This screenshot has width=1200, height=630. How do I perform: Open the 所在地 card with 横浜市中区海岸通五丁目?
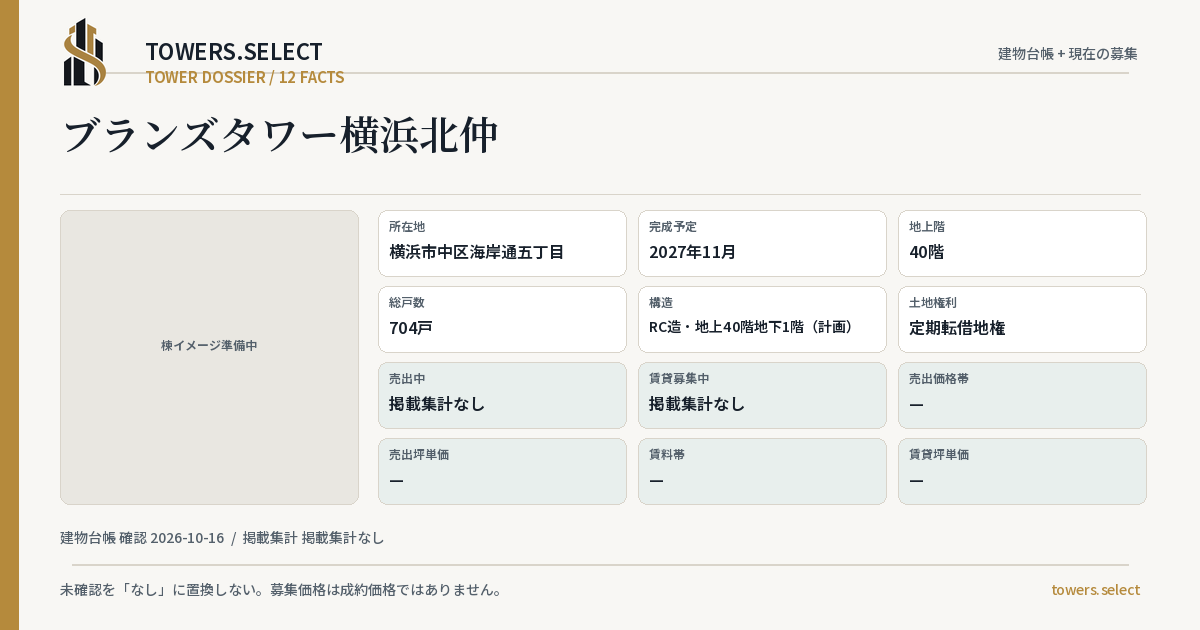tap(502, 243)
